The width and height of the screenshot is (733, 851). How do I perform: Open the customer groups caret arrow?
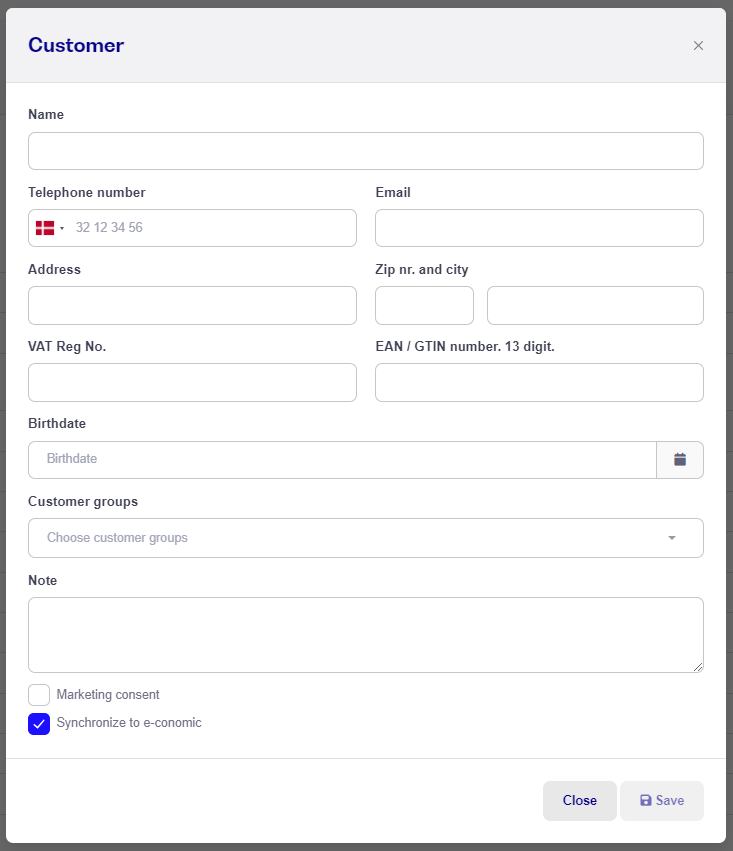(x=672, y=538)
